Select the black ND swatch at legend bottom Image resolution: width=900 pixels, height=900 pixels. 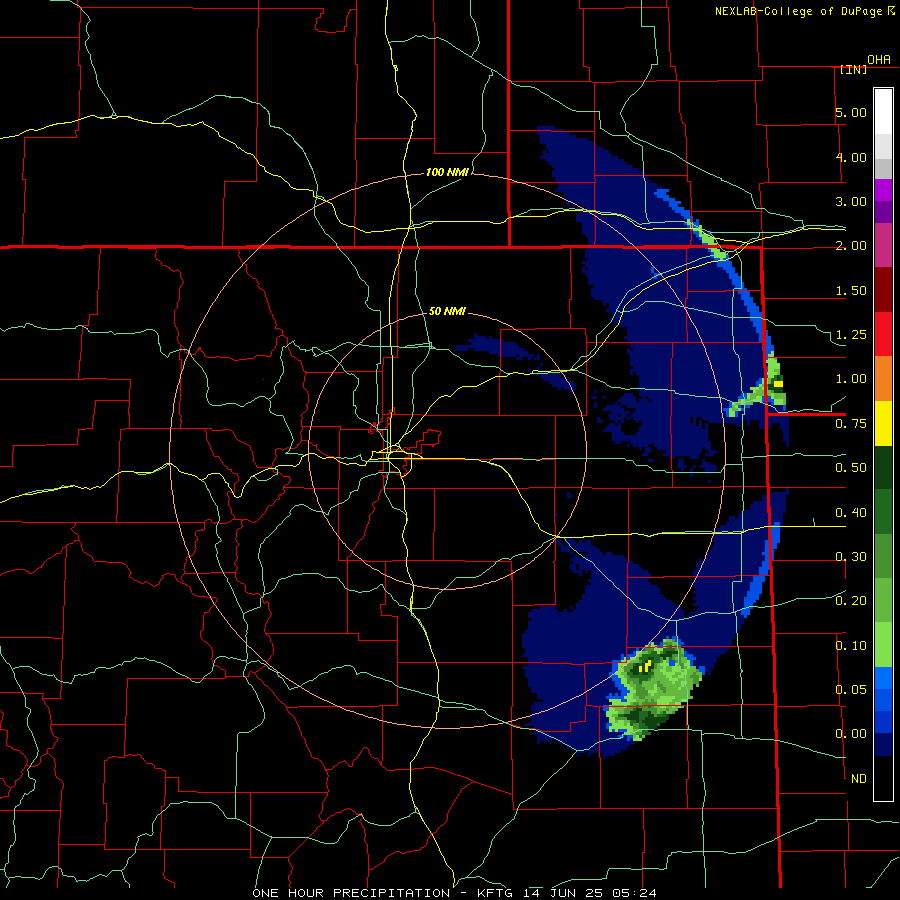pyautogui.click(x=883, y=778)
